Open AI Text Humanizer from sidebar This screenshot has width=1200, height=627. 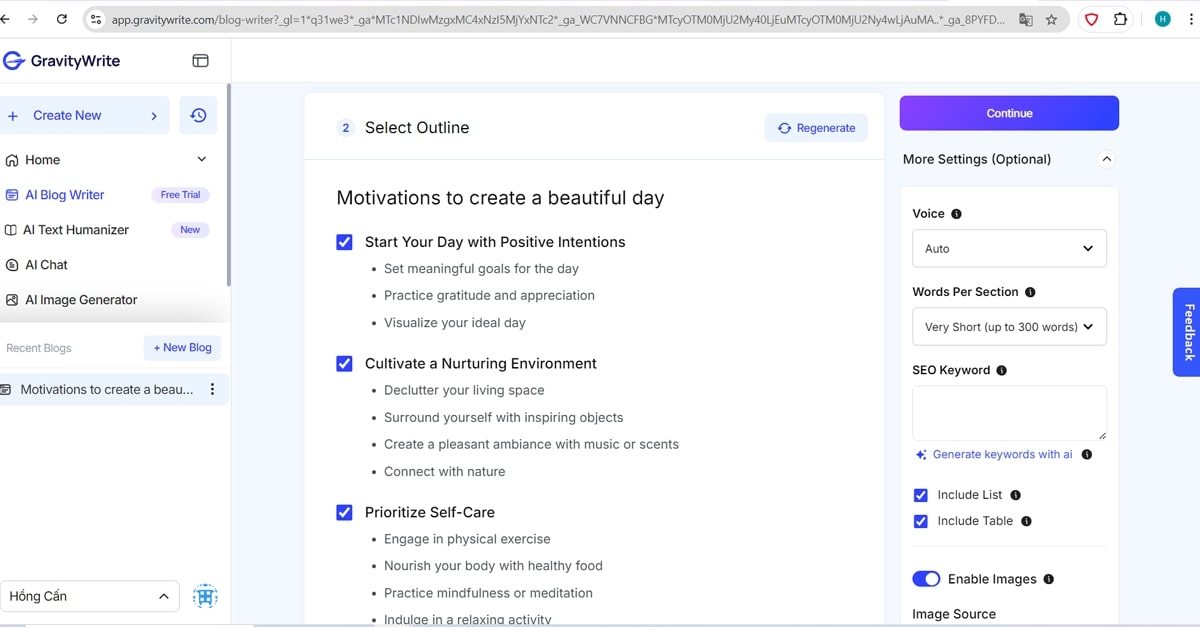coord(76,230)
